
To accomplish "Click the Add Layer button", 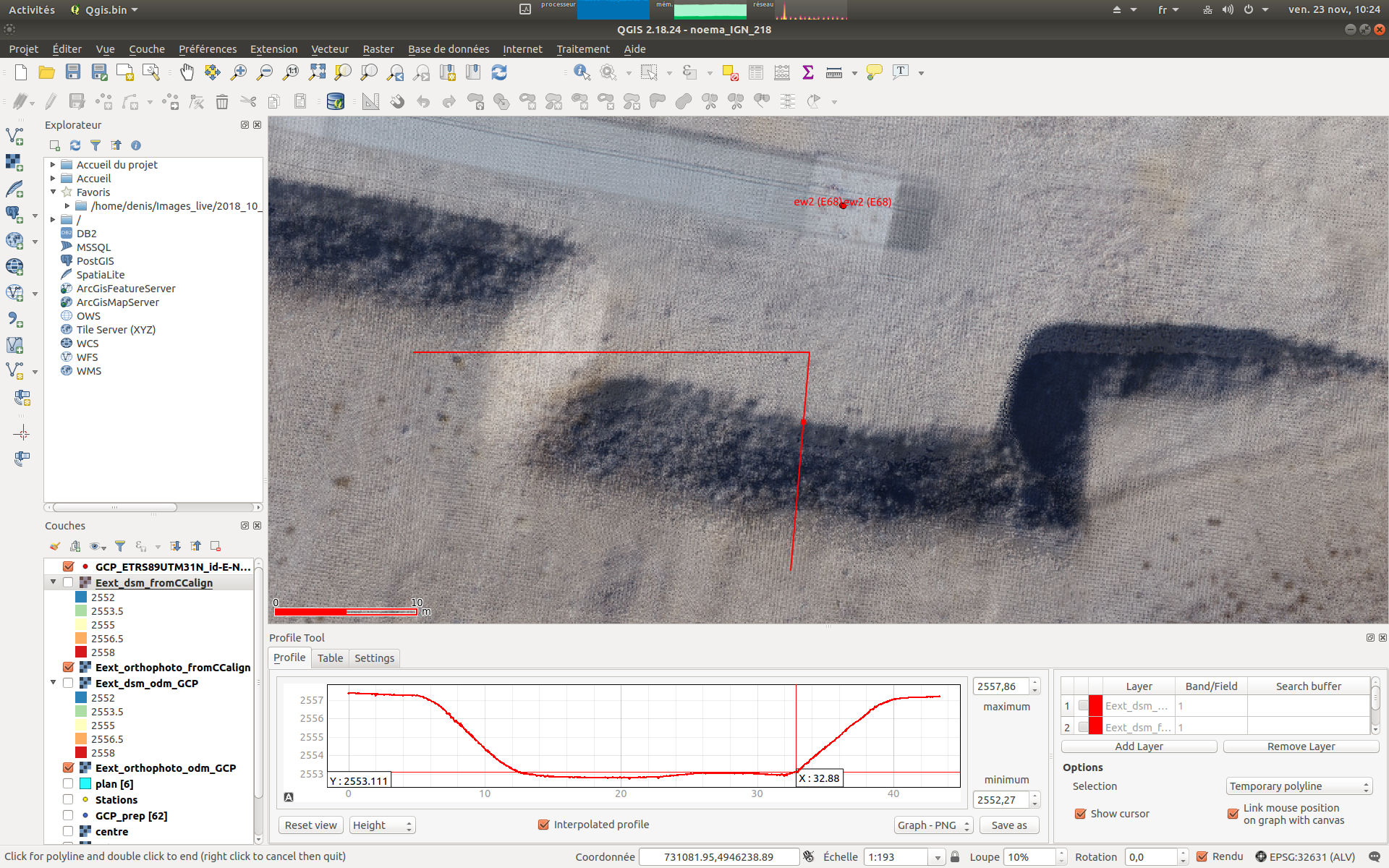I will coord(1138,746).
